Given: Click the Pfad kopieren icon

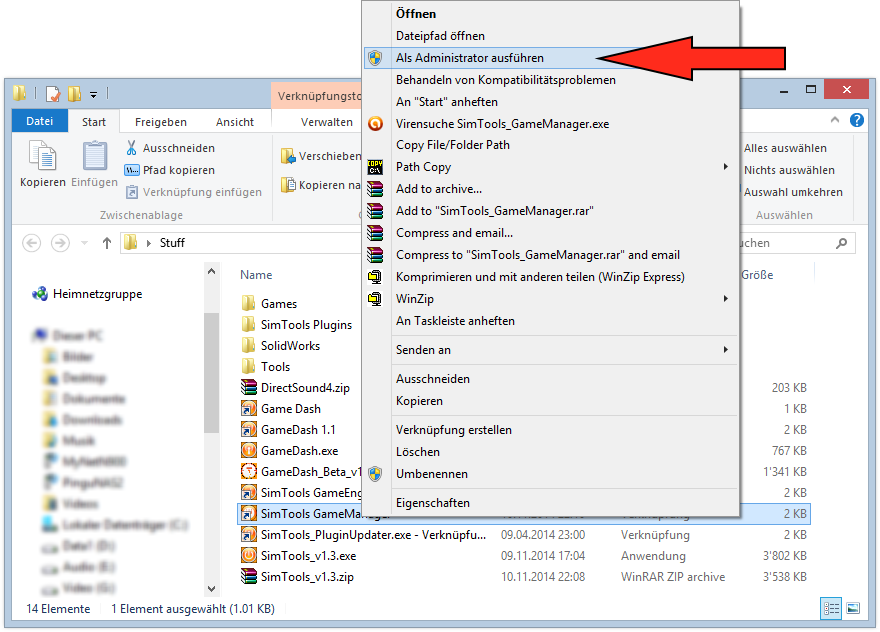Looking at the screenshot, I should (131, 170).
